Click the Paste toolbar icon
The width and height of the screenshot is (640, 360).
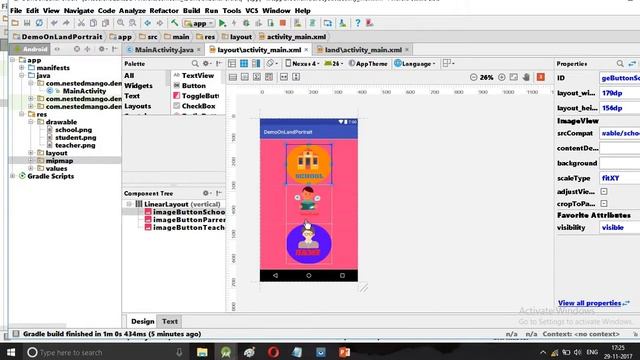pos(106,23)
